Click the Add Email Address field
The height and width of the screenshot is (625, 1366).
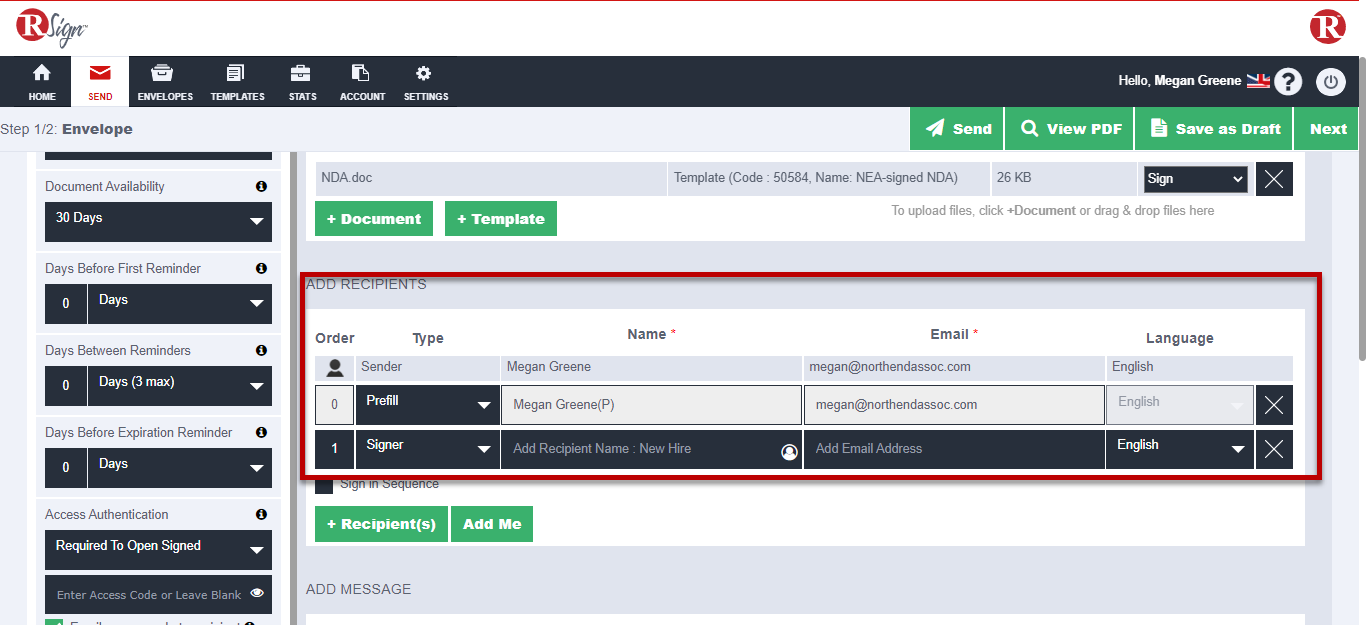coord(953,449)
